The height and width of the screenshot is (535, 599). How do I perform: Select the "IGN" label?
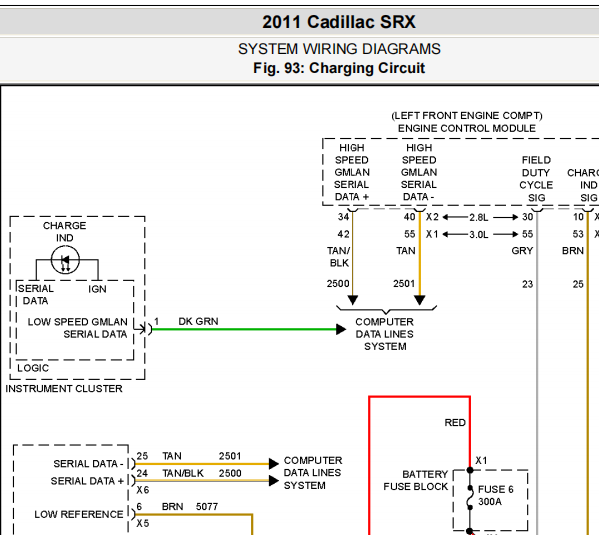(x=97, y=289)
